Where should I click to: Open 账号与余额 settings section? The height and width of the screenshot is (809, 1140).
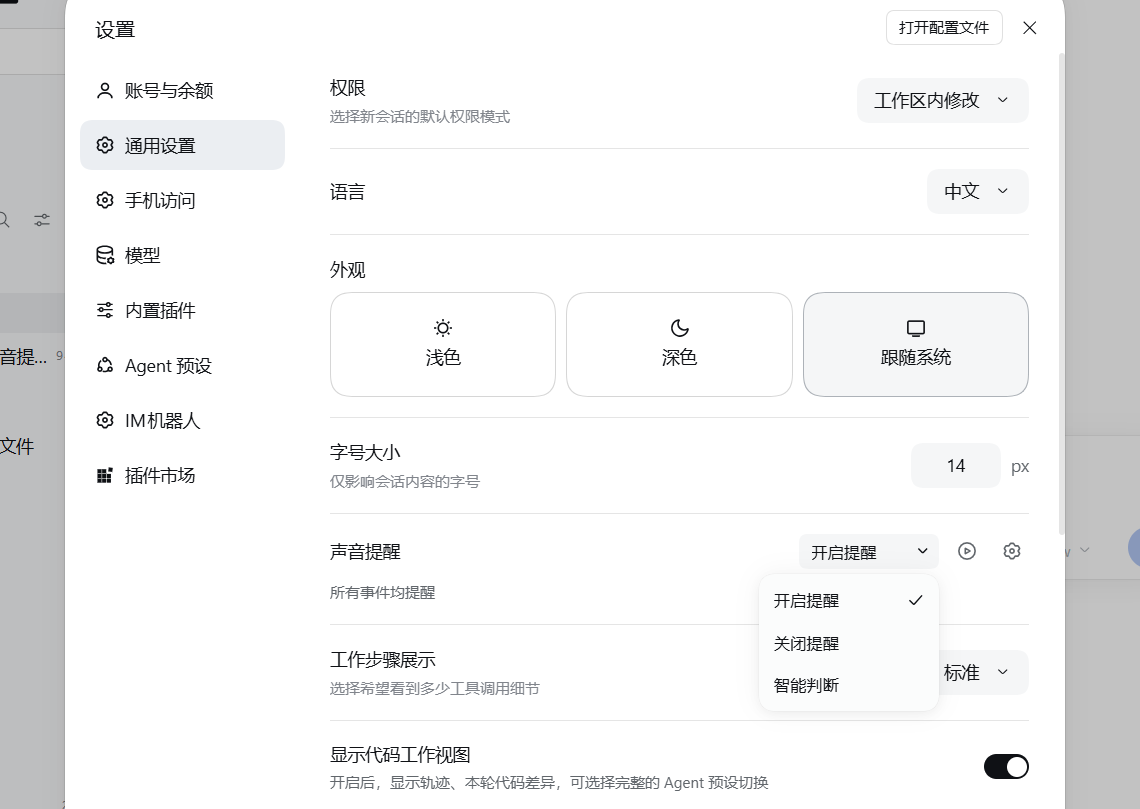pyautogui.click(x=182, y=91)
